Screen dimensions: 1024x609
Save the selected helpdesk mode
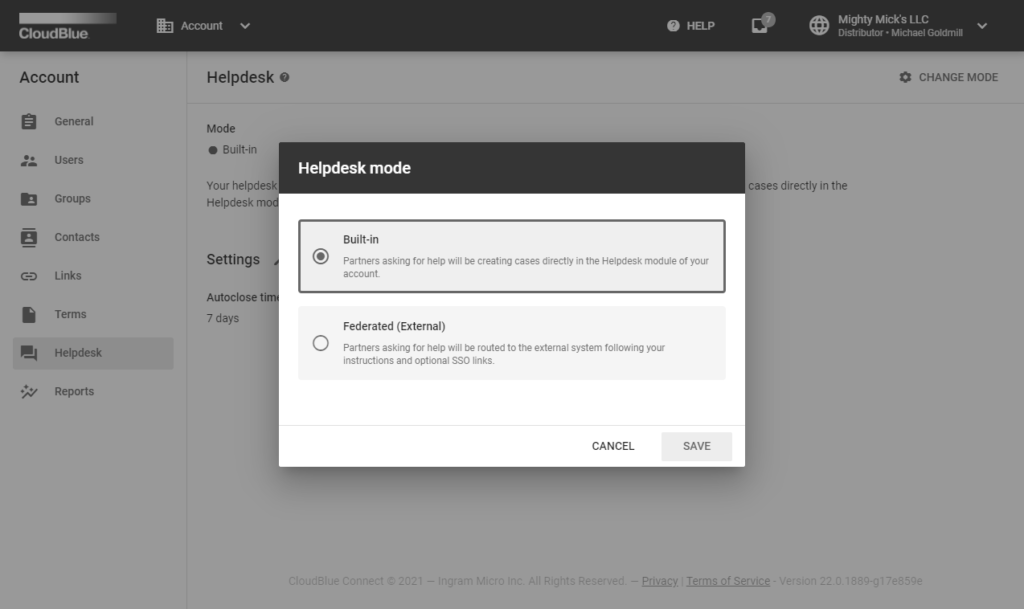696,446
